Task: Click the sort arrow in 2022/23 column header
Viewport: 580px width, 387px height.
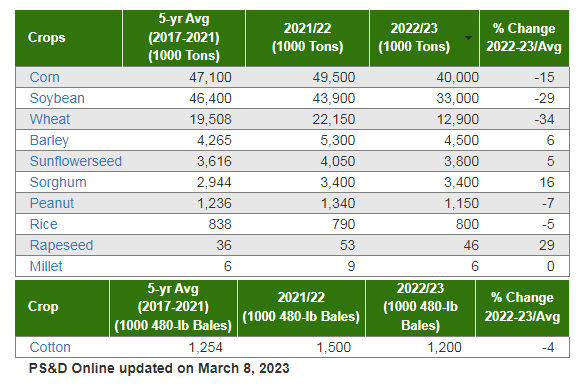Action: point(468,38)
